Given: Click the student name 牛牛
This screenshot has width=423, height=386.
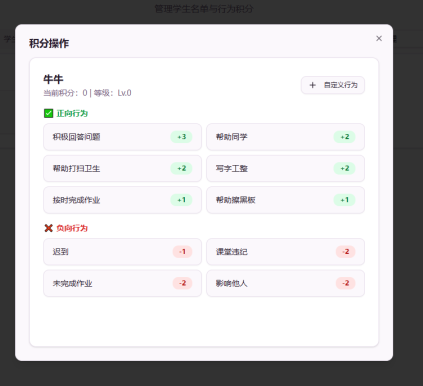Looking at the screenshot, I should click(x=53, y=79).
